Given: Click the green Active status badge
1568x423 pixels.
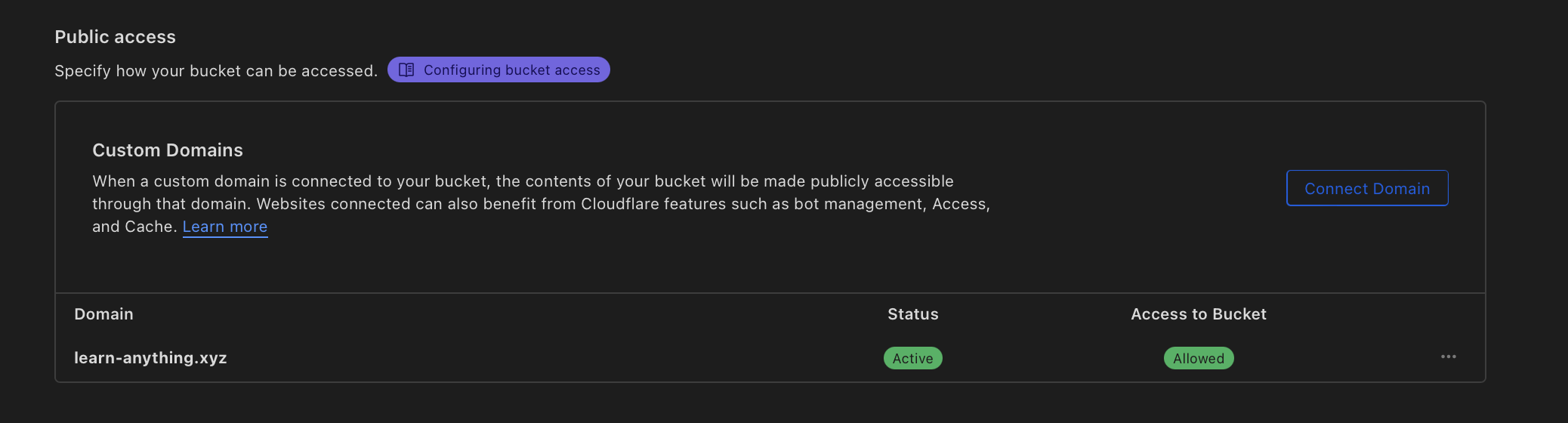Looking at the screenshot, I should coord(912,358).
